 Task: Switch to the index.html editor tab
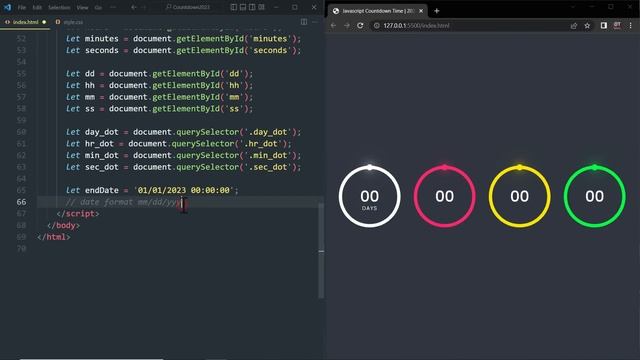click(x=25, y=22)
